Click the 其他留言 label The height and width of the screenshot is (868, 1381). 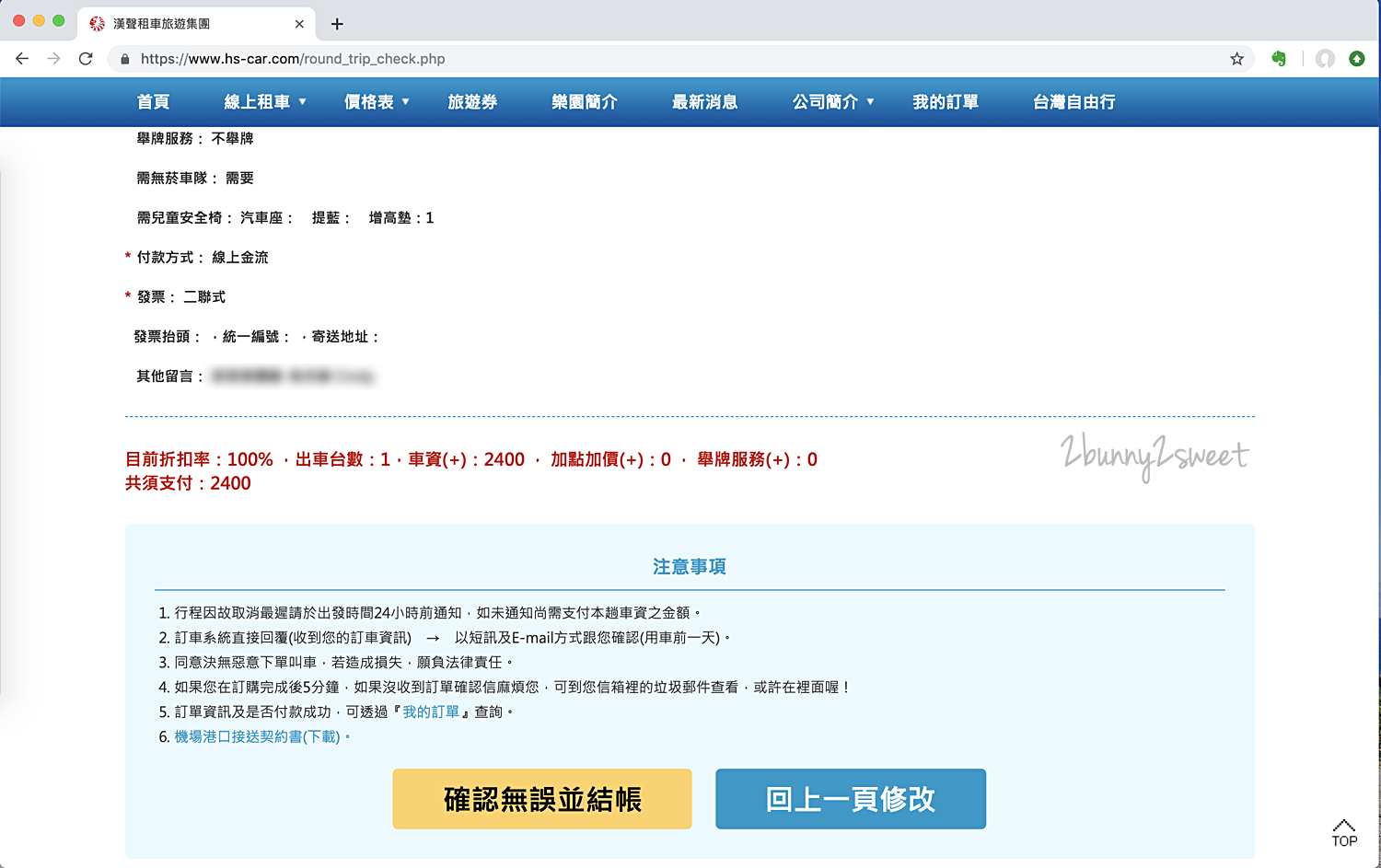pos(169,376)
